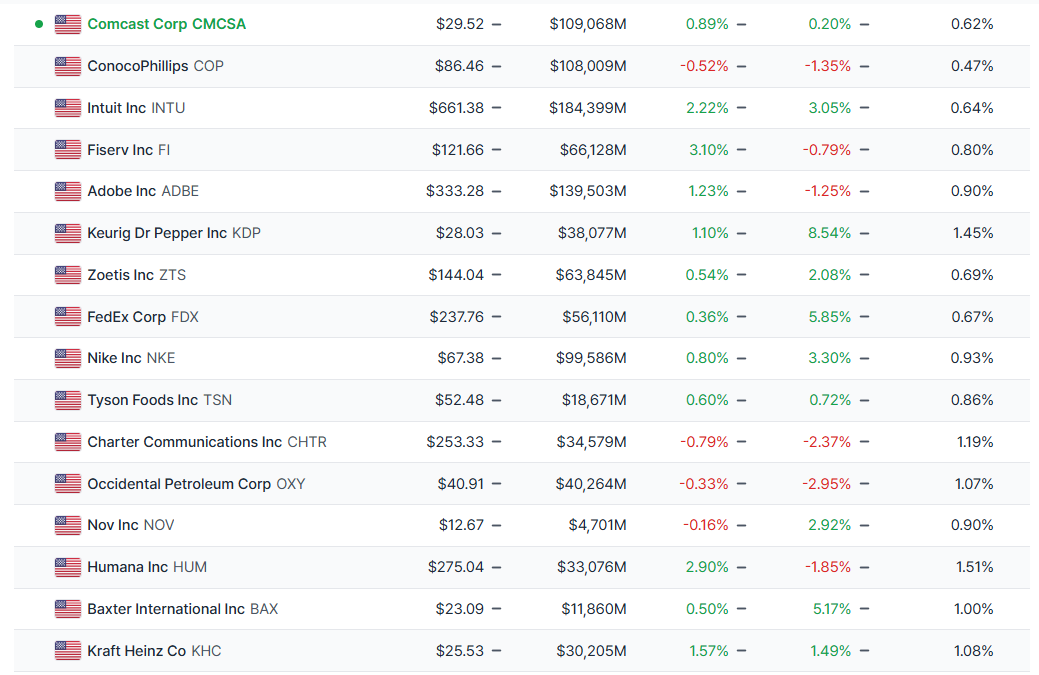
Task: Click the flag icon beside Keurig Dr Pepper
Action: pyautogui.click(x=68, y=233)
